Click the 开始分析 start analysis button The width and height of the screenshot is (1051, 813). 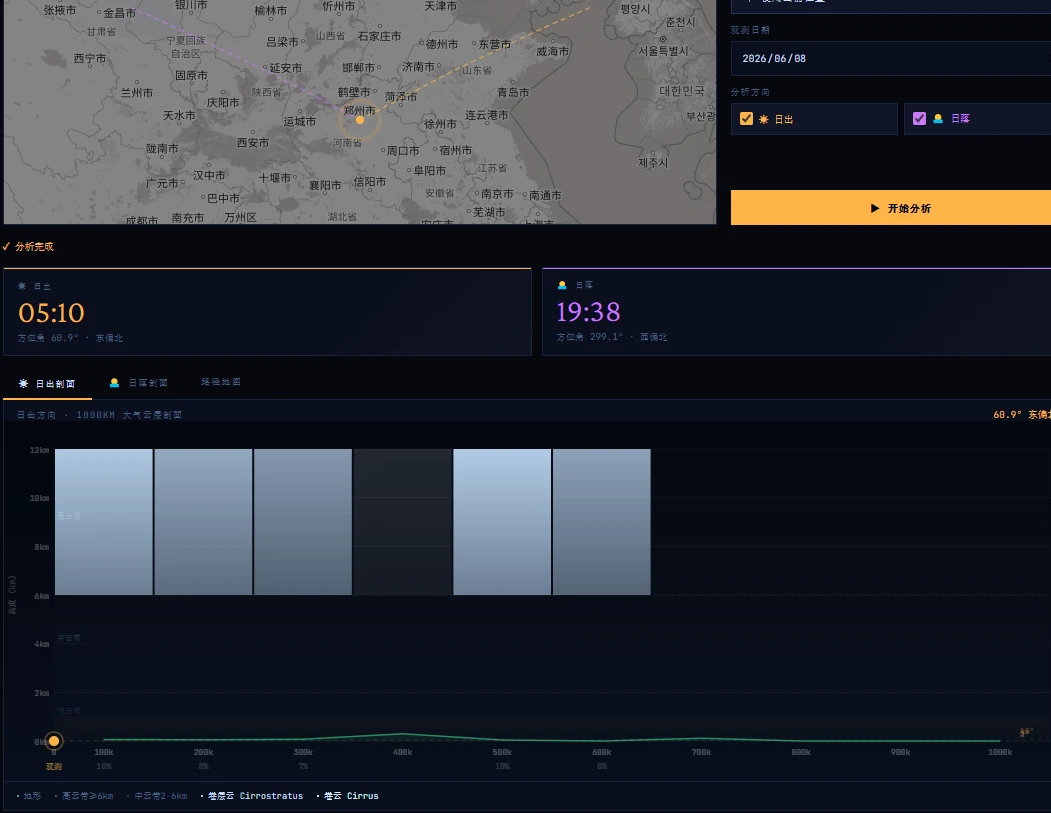pos(891,208)
